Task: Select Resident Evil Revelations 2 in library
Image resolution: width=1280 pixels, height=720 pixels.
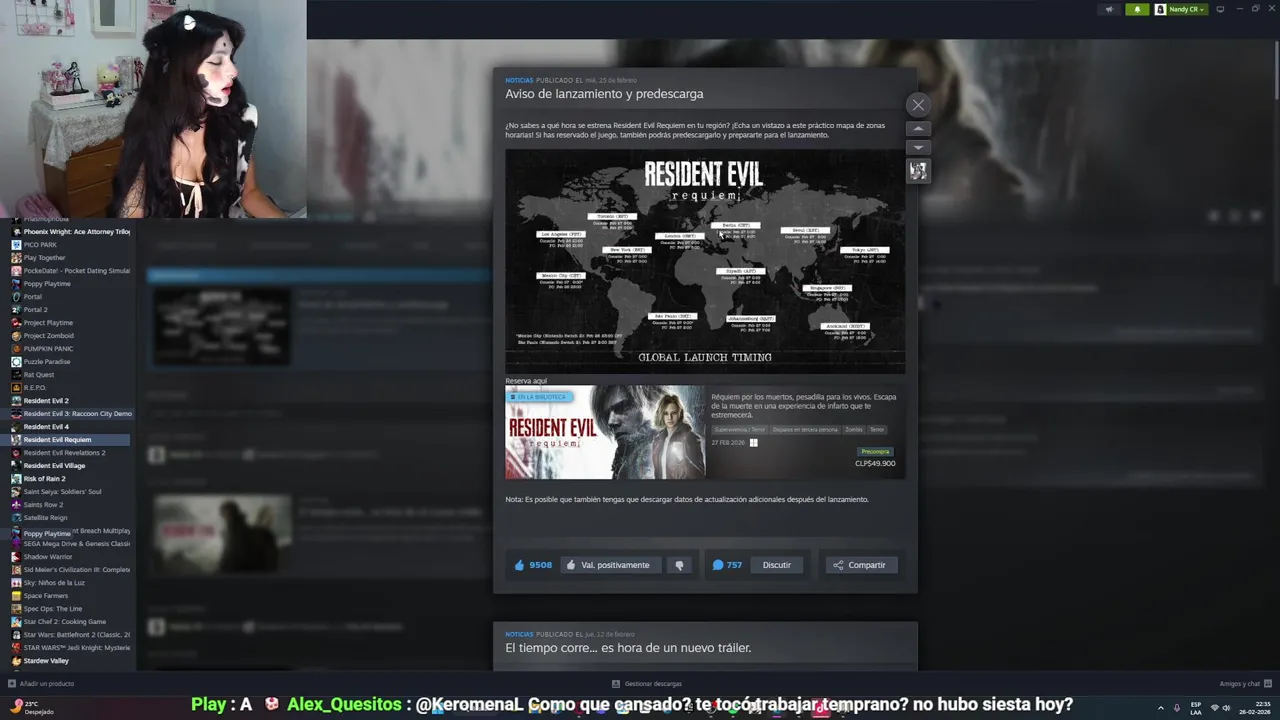Action: pyautogui.click(x=70, y=453)
